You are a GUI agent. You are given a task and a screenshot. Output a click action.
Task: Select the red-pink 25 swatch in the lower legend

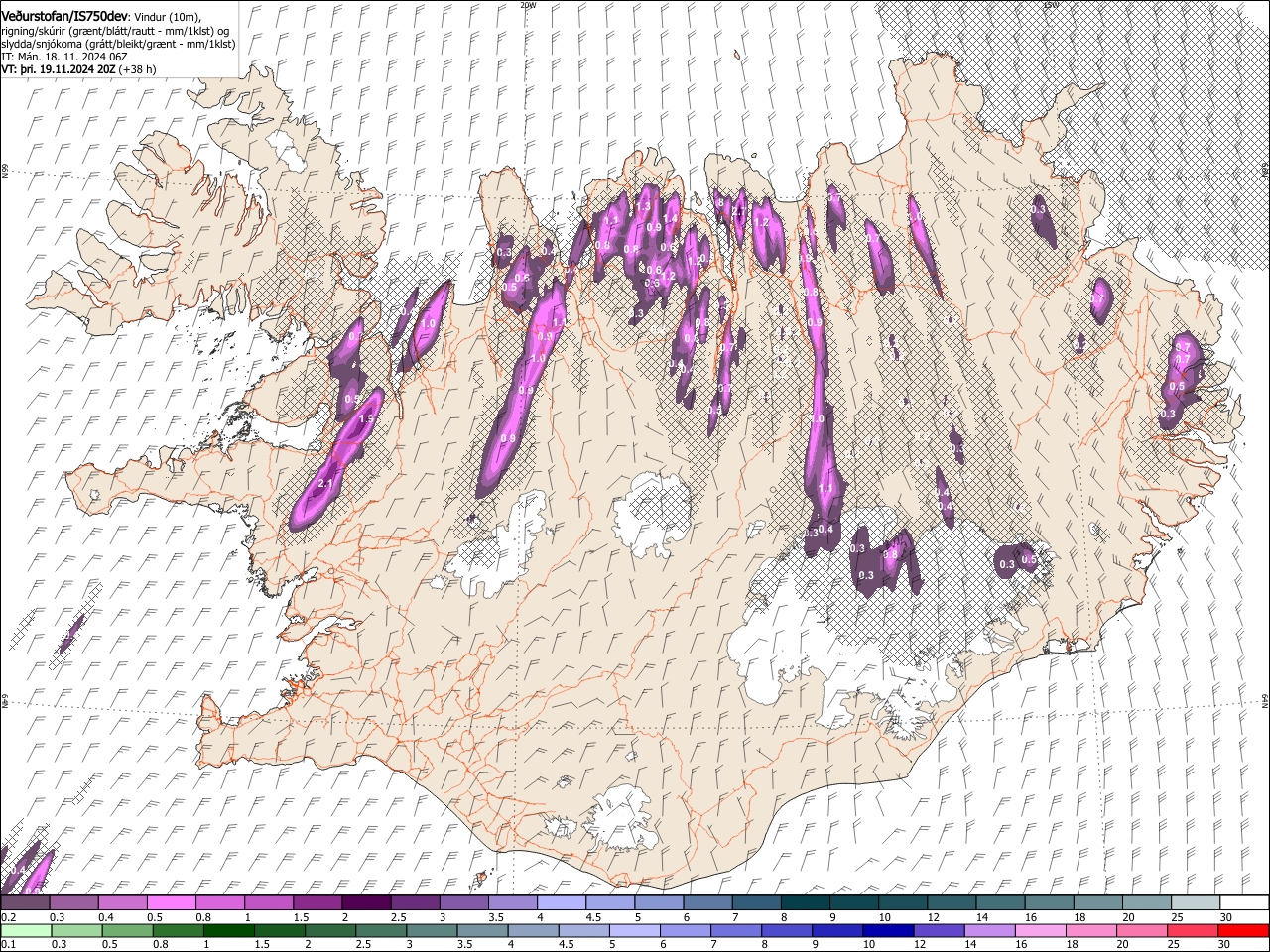click(1194, 930)
